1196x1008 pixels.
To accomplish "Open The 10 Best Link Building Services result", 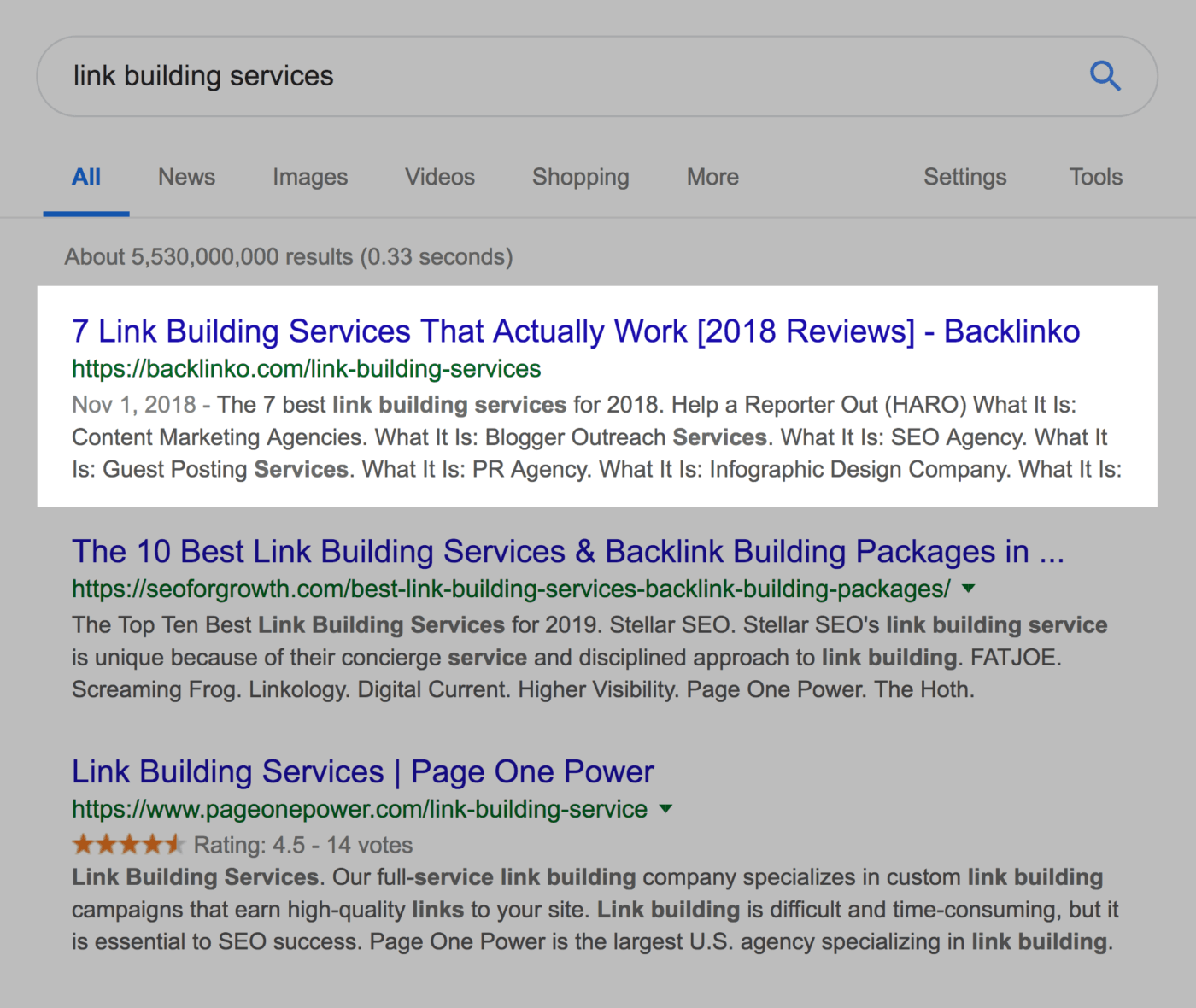I will click(568, 552).
